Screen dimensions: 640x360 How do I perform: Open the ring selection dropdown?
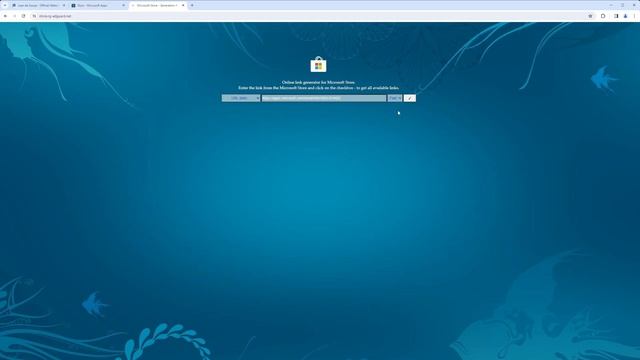point(395,98)
